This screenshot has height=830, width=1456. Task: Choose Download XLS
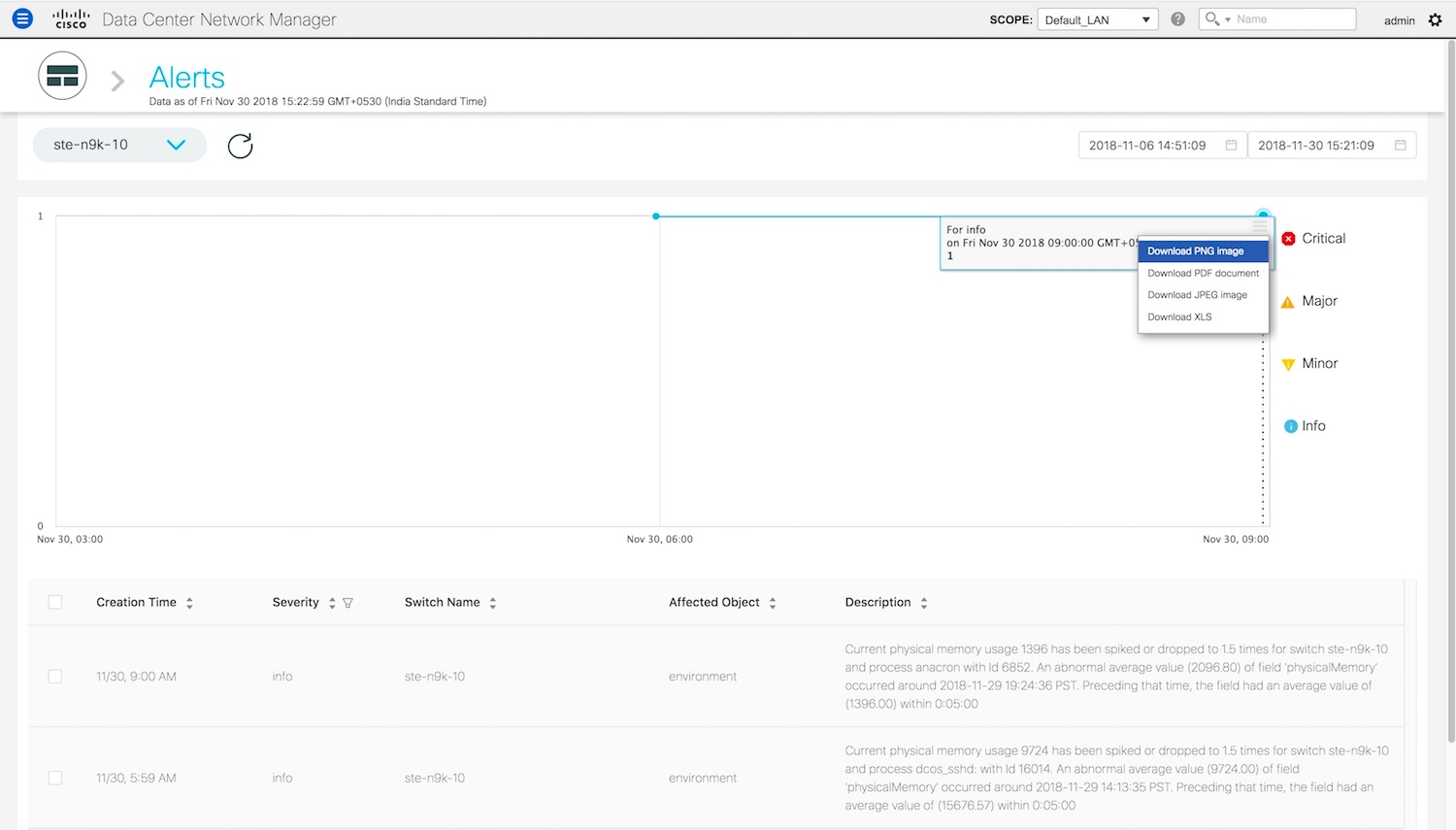click(1203, 317)
